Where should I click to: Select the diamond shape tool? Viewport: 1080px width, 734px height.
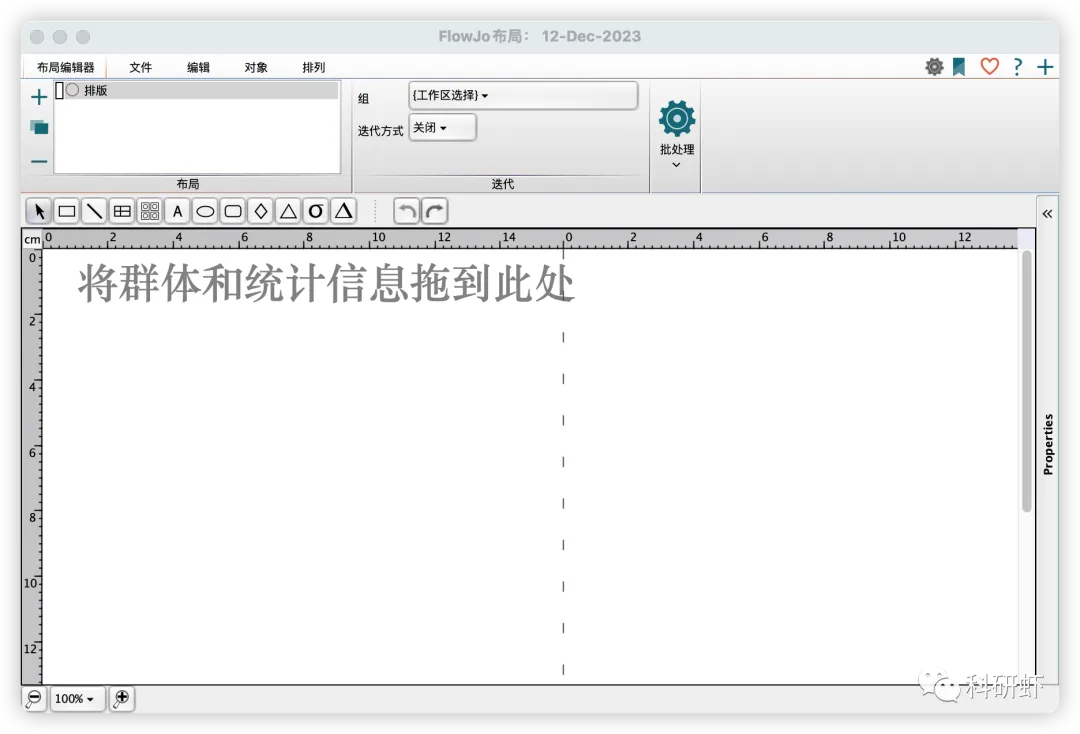coord(260,211)
